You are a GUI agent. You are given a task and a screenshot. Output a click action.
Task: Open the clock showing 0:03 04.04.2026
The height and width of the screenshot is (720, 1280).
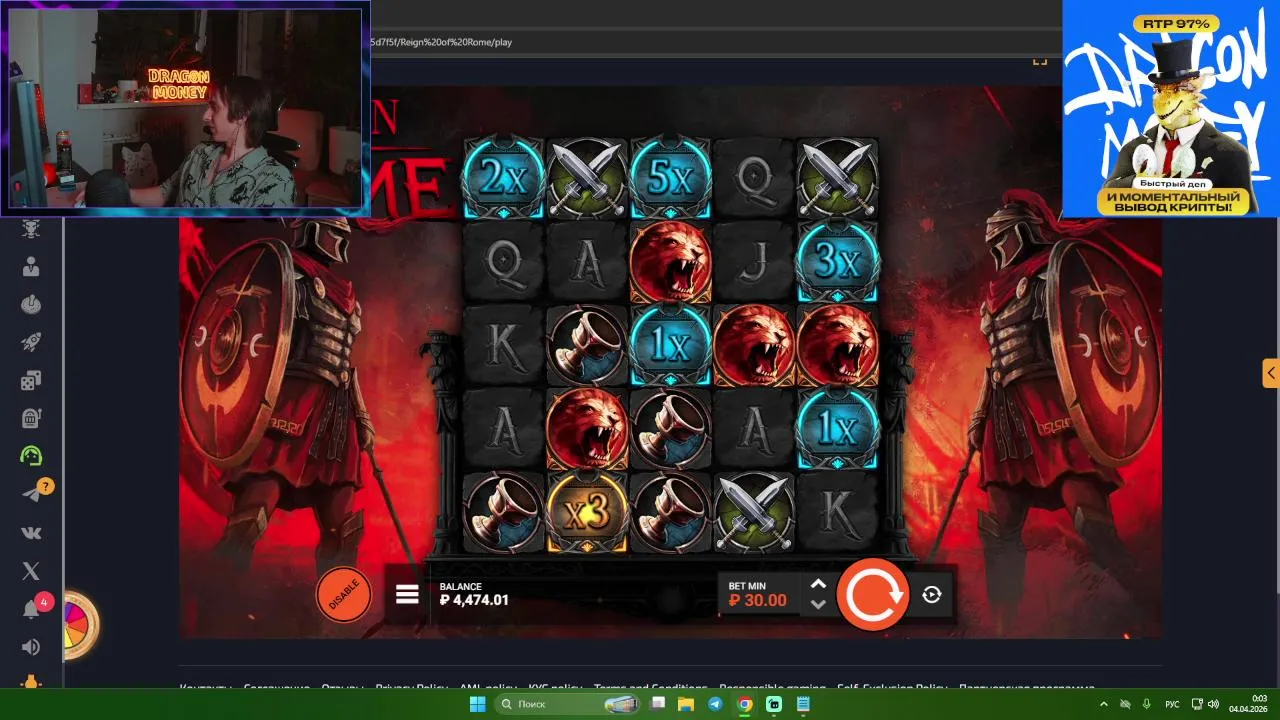pos(1248,704)
